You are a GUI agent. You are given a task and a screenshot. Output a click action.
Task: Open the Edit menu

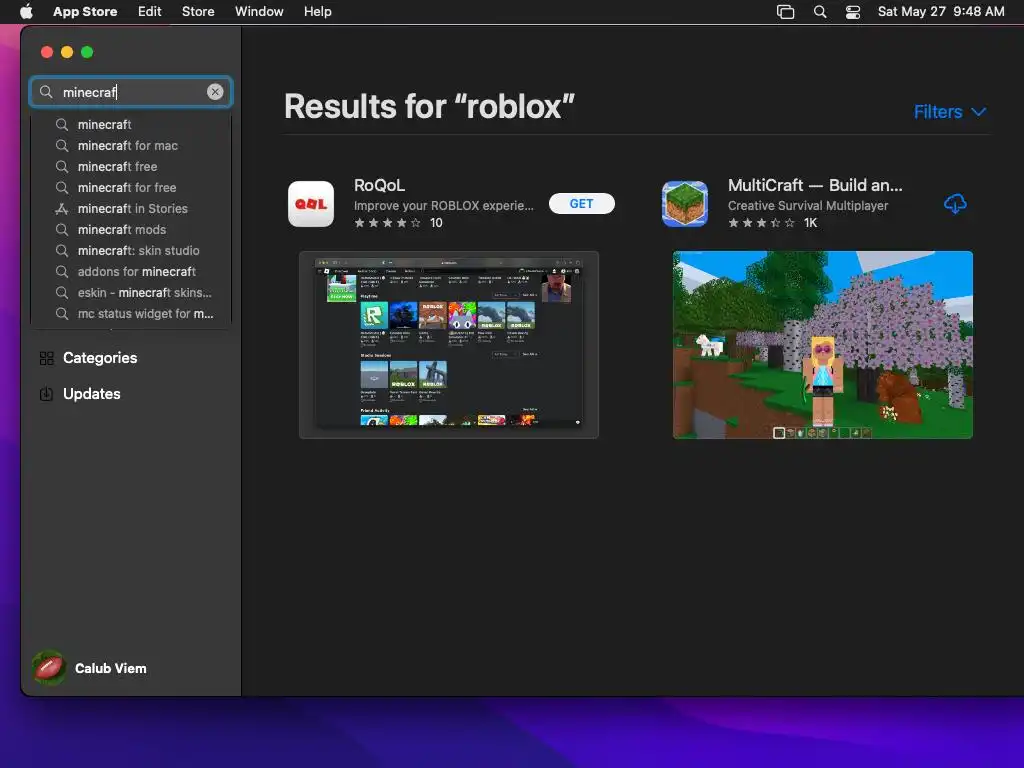point(150,11)
